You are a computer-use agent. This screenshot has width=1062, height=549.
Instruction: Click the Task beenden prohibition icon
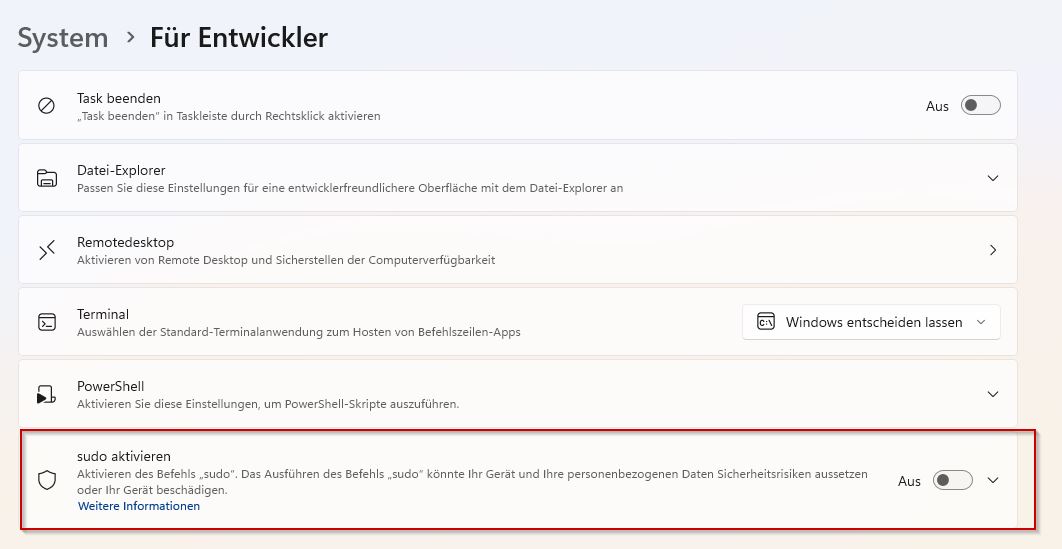46,106
